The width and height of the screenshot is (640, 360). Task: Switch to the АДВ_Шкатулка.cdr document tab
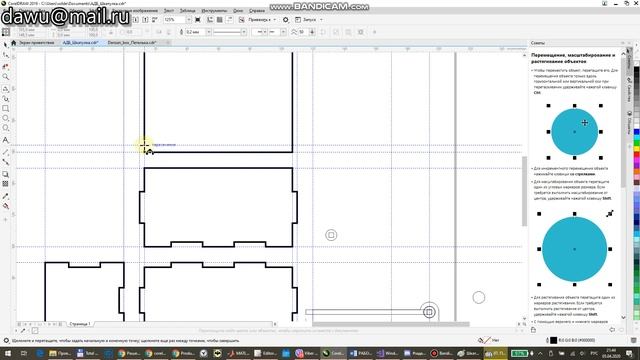(x=80, y=42)
